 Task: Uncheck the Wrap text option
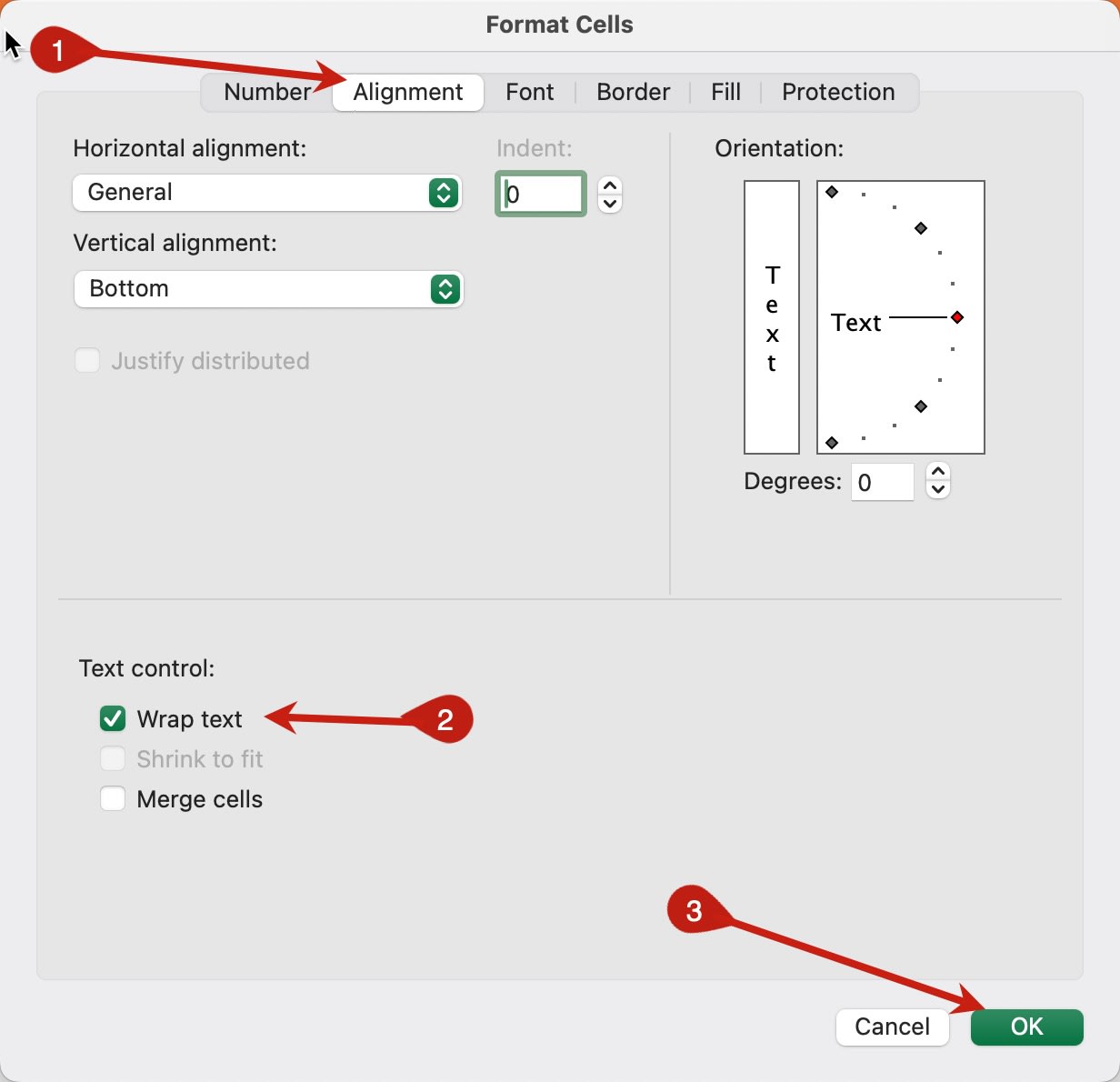(x=112, y=718)
